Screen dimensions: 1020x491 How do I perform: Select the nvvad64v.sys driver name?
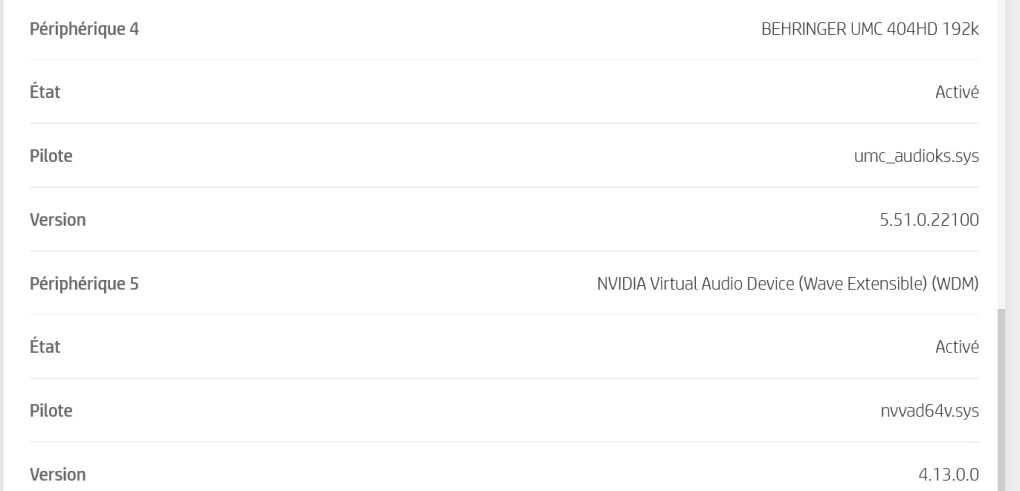point(930,411)
